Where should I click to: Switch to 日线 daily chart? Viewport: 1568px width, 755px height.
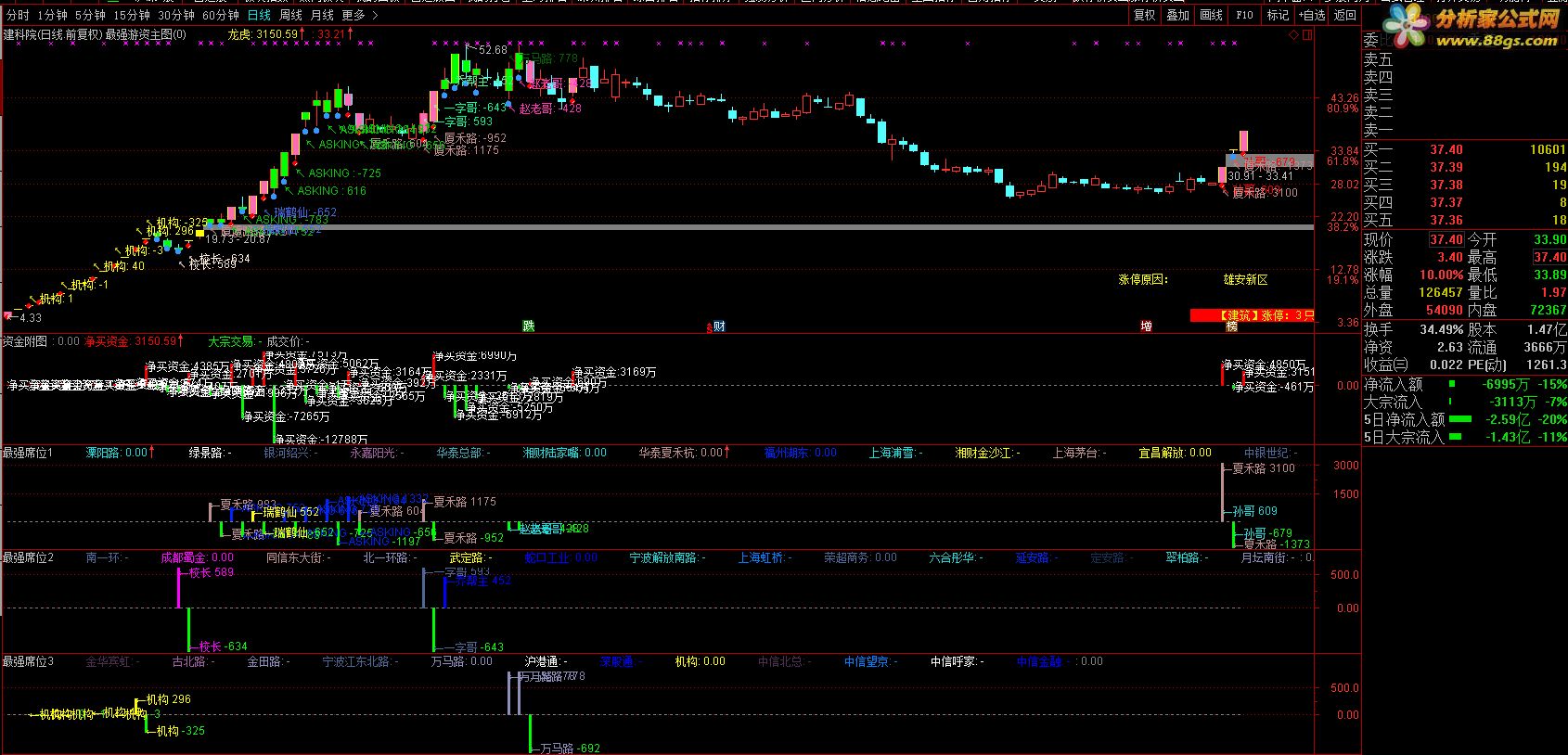(x=259, y=15)
